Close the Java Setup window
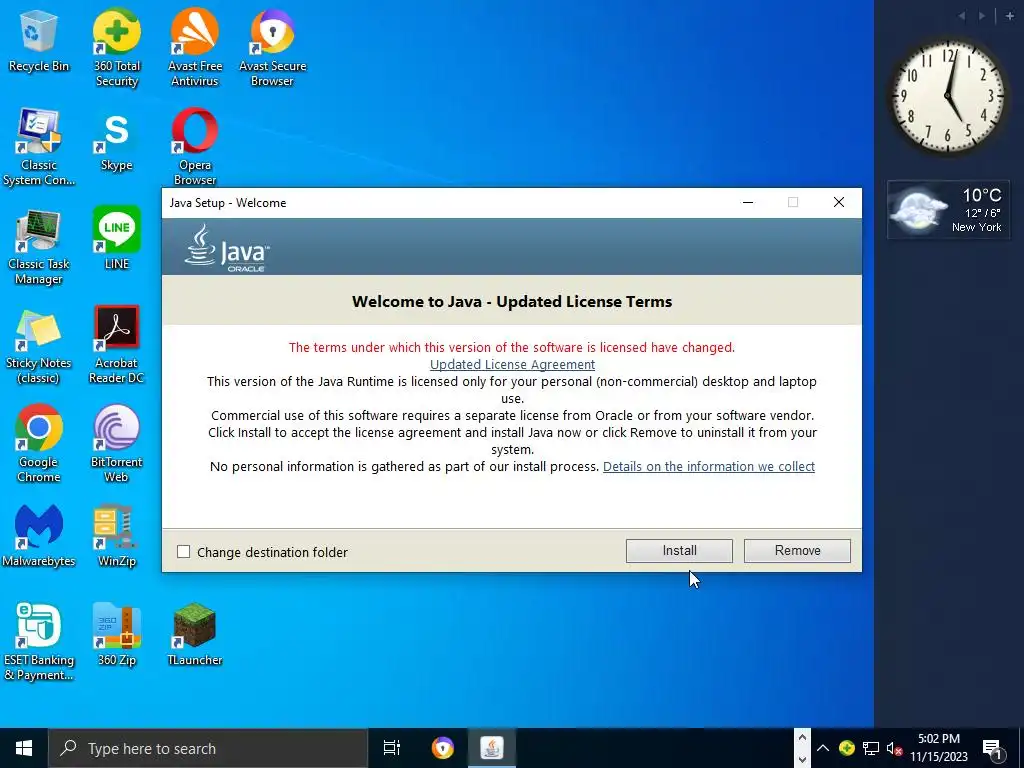 pyautogui.click(x=839, y=202)
